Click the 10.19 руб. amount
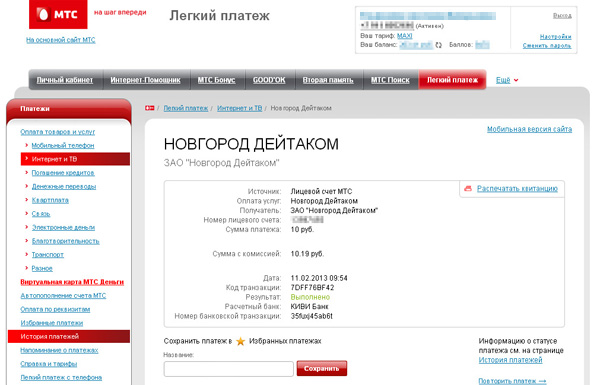This screenshot has width=600, height=385. coord(307,254)
